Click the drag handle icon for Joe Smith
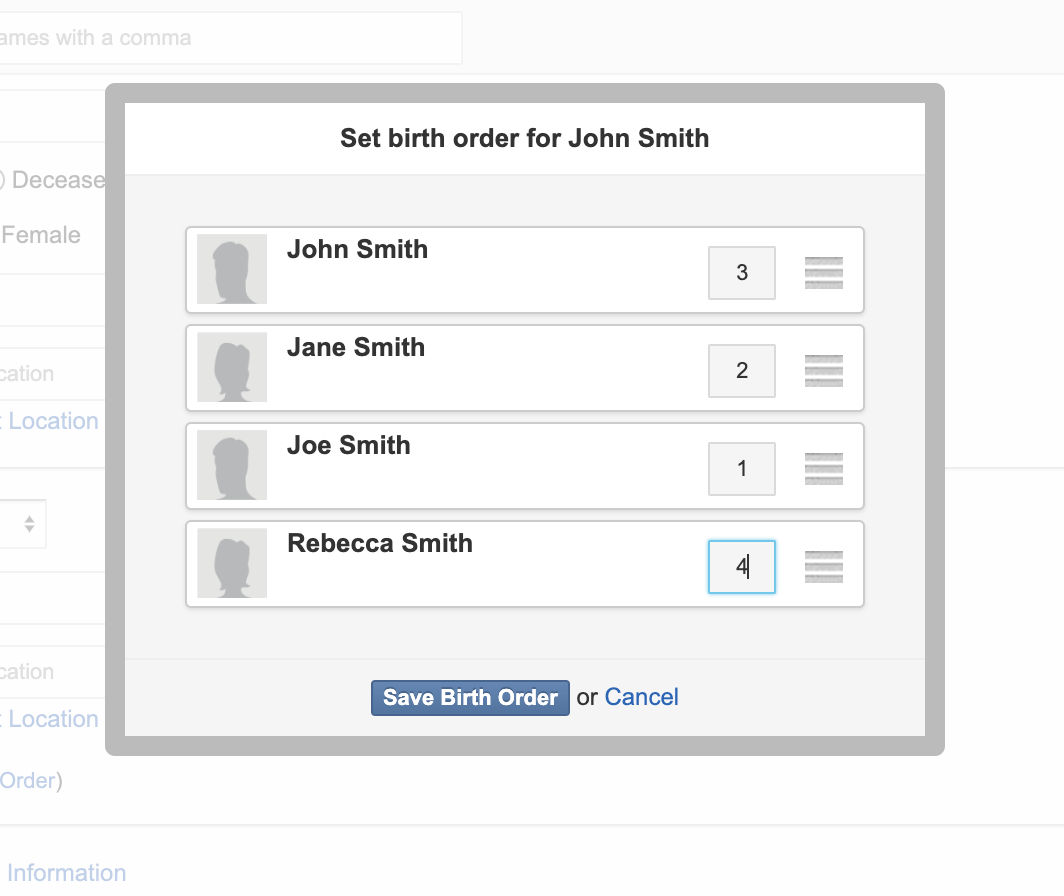This screenshot has width=1064, height=896. (824, 468)
